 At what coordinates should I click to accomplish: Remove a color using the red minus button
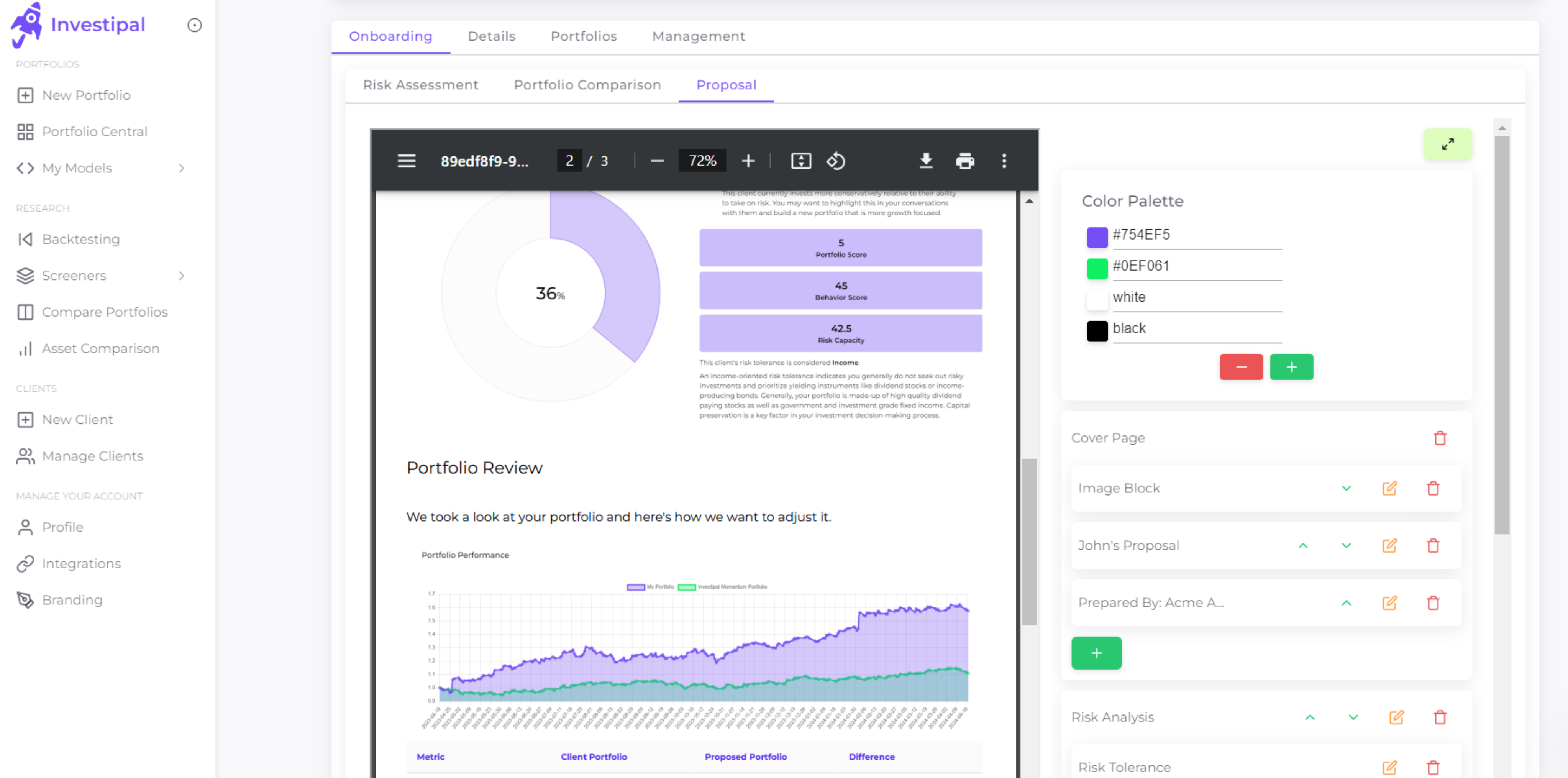coord(1241,366)
